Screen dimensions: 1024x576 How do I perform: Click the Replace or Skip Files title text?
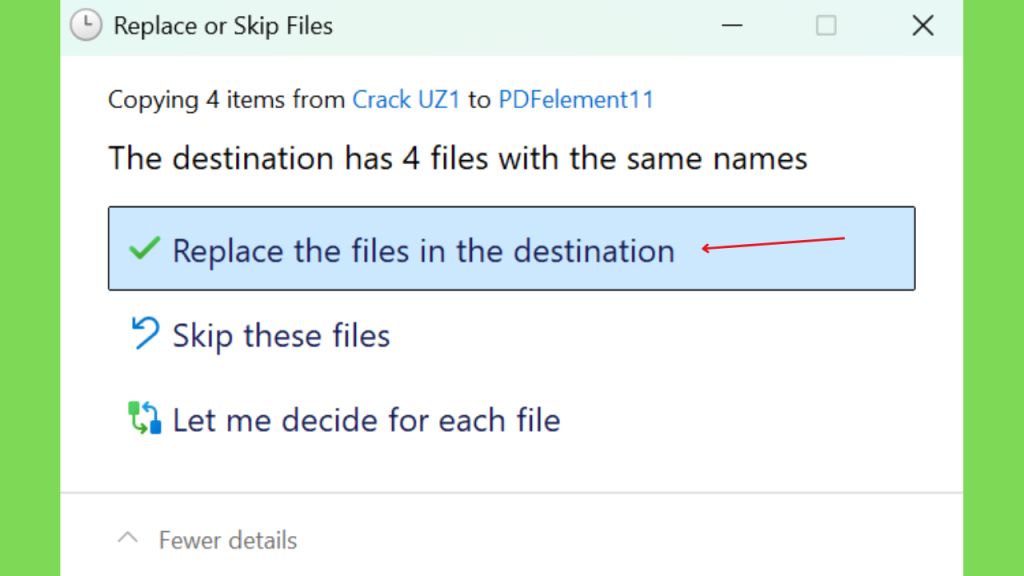pyautogui.click(x=223, y=25)
